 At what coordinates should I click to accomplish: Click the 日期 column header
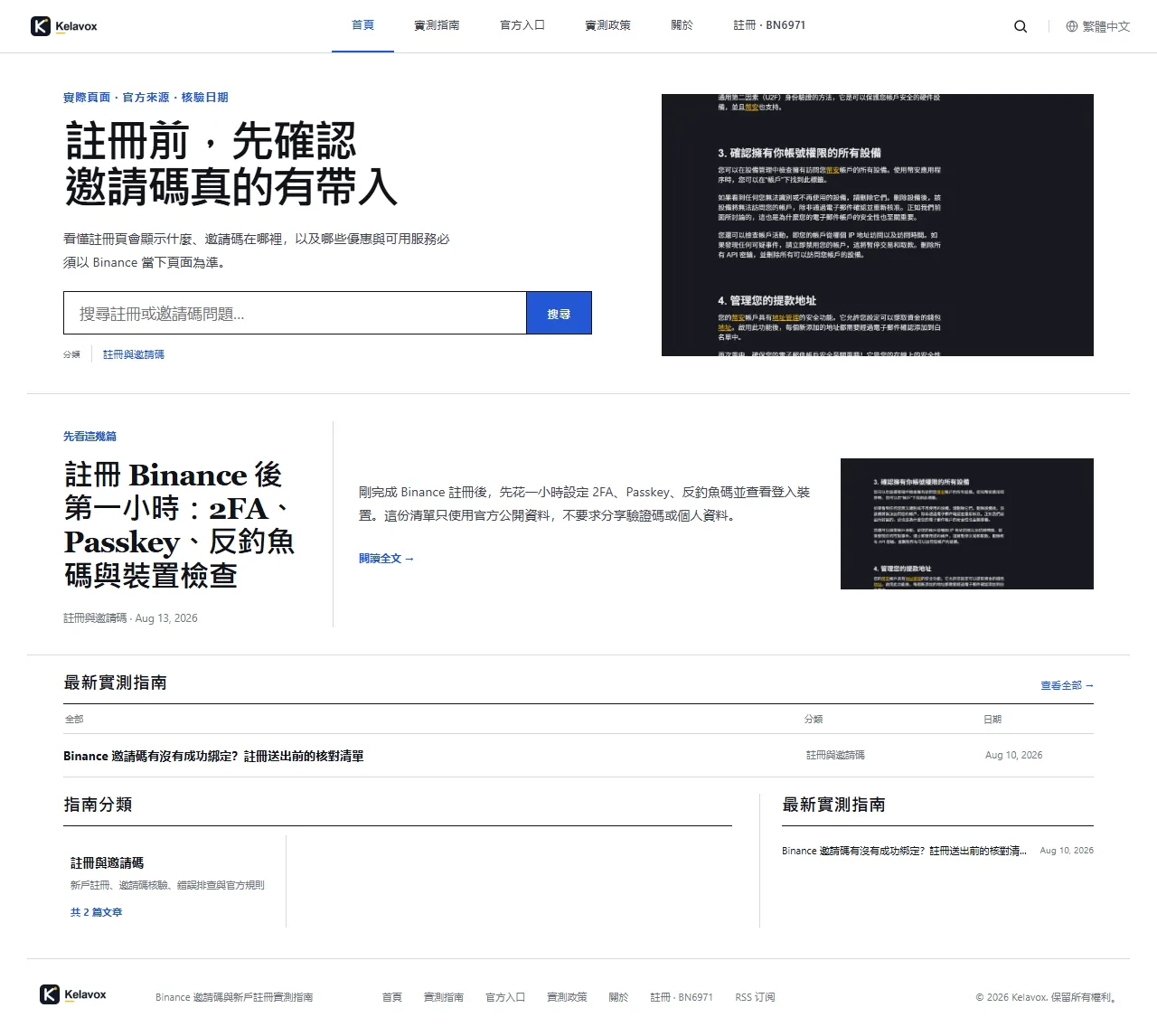coord(992,720)
